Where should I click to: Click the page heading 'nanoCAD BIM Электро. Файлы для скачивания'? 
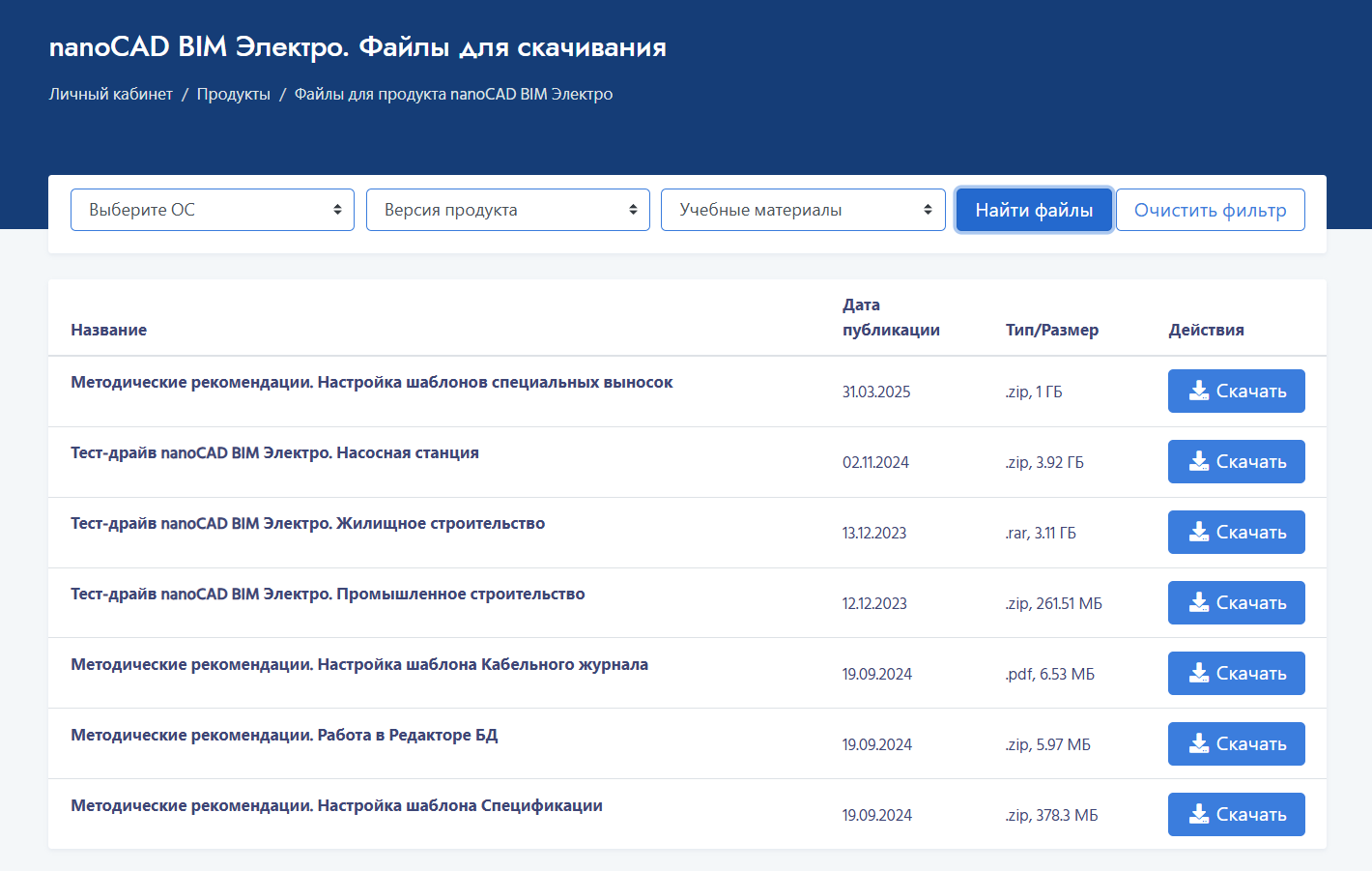coord(357,46)
